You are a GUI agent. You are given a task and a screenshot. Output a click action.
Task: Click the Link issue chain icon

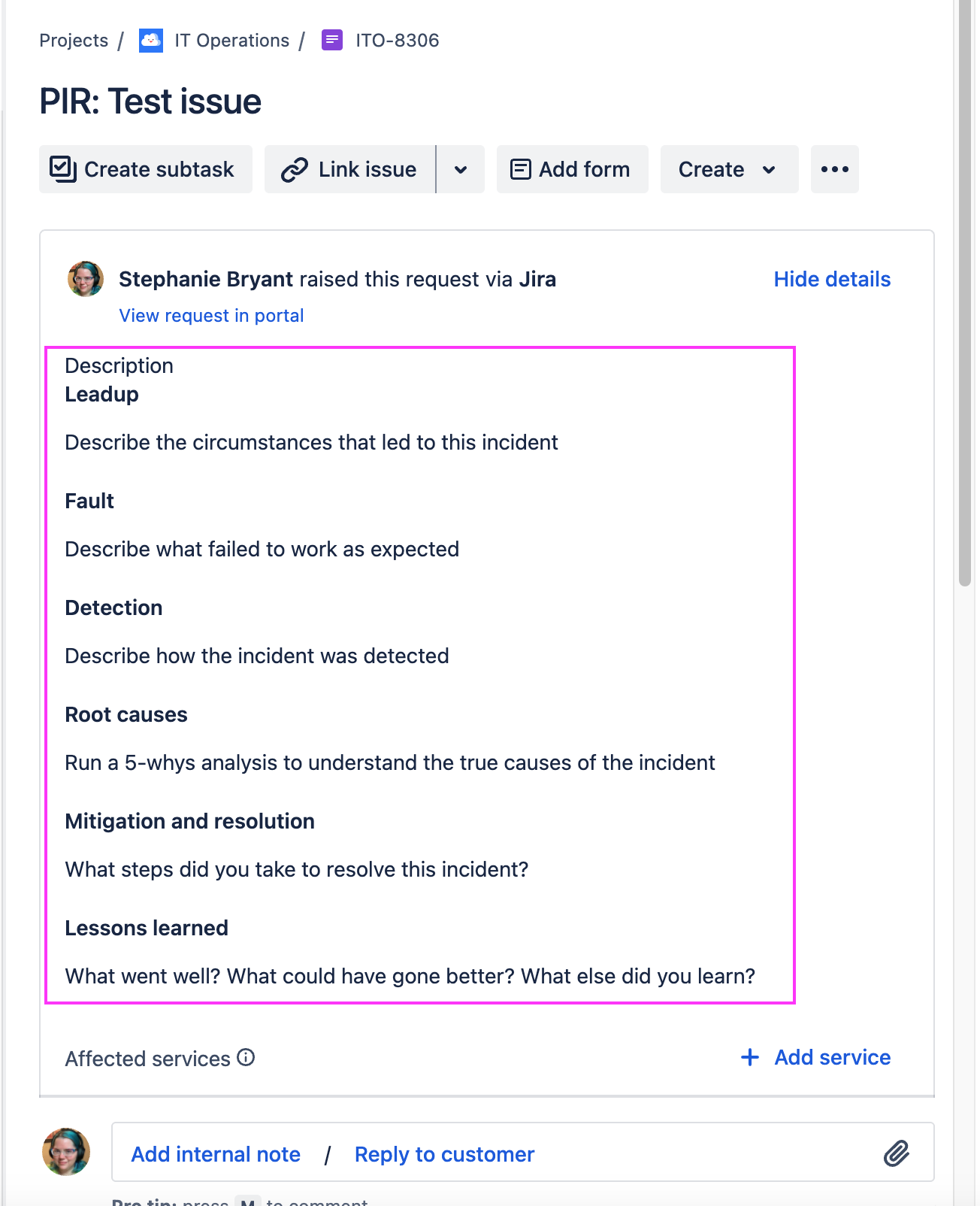click(295, 170)
